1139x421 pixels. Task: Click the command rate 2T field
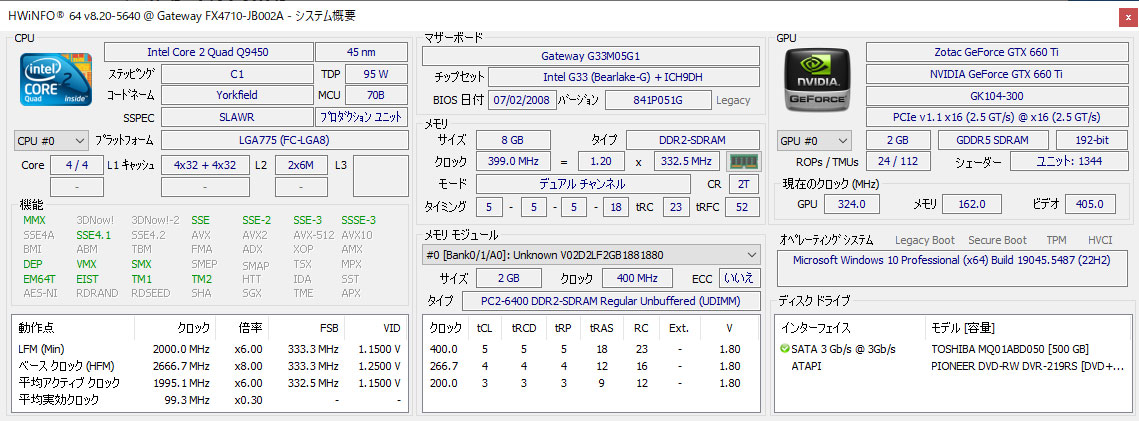point(744,184)
